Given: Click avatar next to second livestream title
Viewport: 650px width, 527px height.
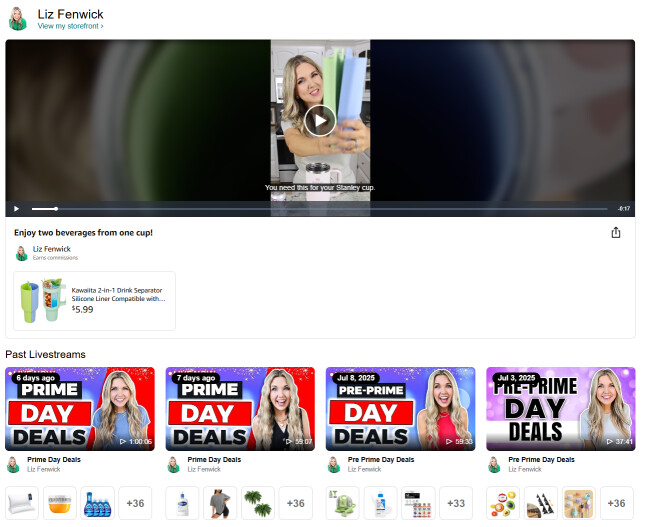Looking at the screenshot, I should pyautogui.click(x=174, y=464).
